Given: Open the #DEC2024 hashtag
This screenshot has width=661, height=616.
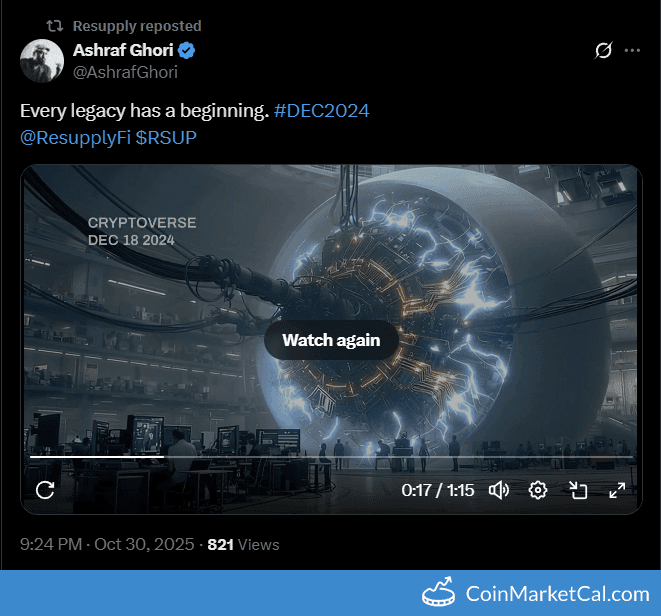Looking at the screenshot, I should tap(321, 111).
